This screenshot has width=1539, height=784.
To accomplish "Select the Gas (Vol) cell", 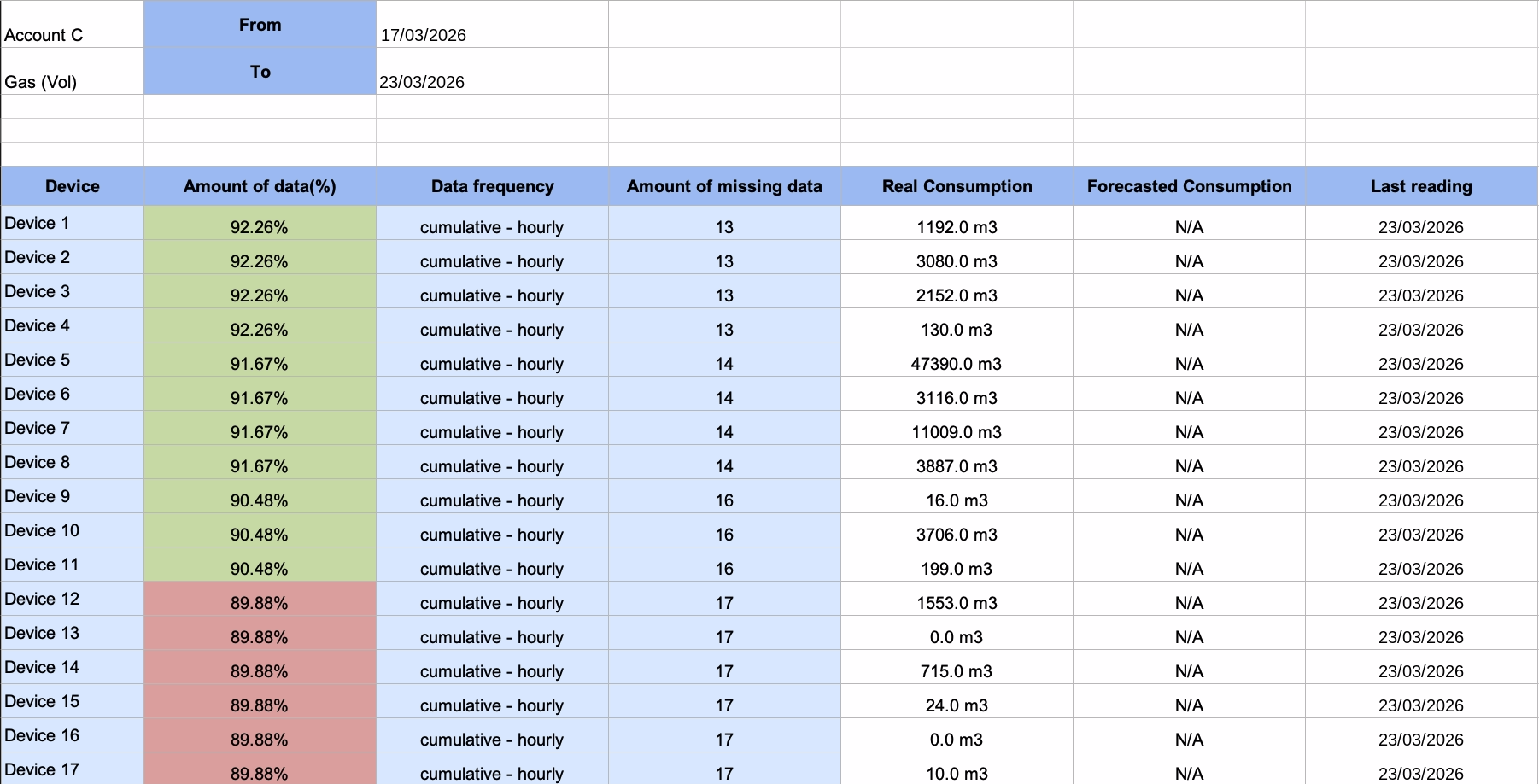I will click(73, 71).
